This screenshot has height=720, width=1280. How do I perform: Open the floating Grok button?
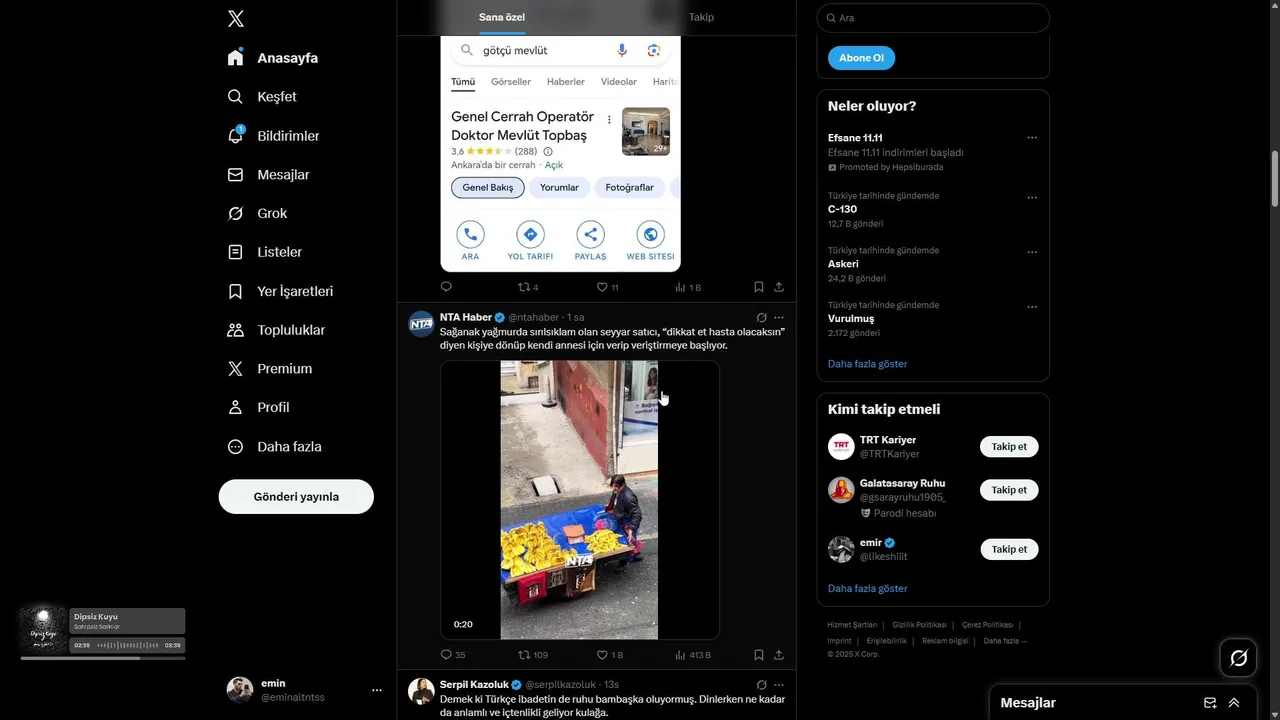pos(1238,658)
